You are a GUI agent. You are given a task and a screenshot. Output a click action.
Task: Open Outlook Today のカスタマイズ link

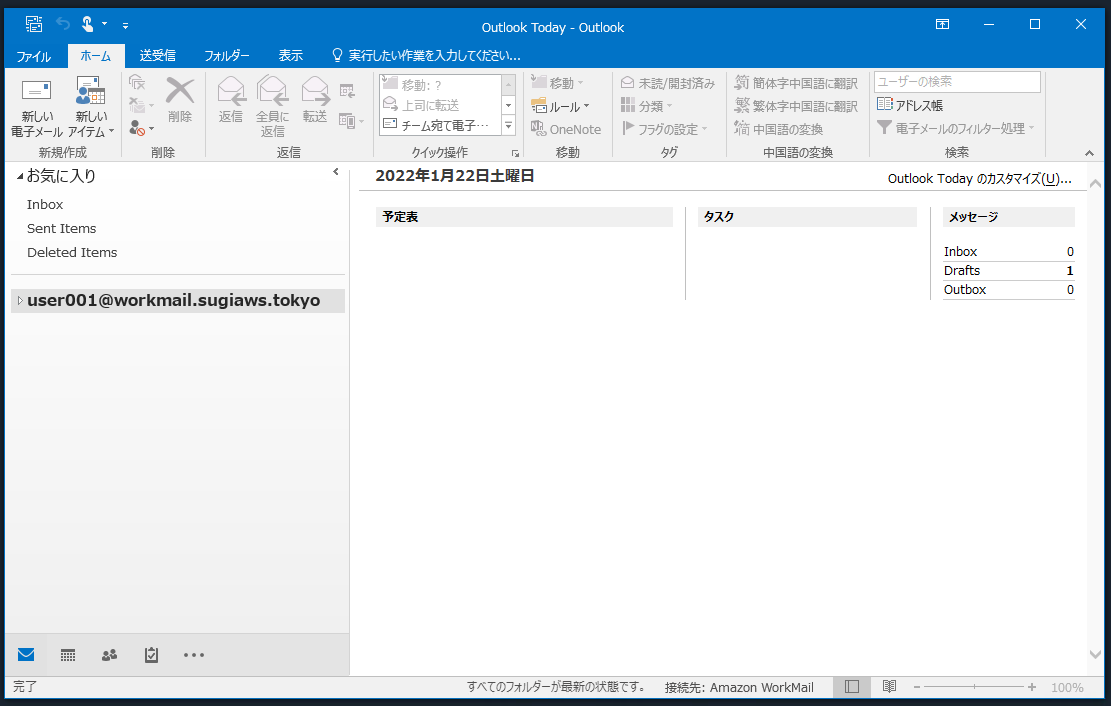979,179
